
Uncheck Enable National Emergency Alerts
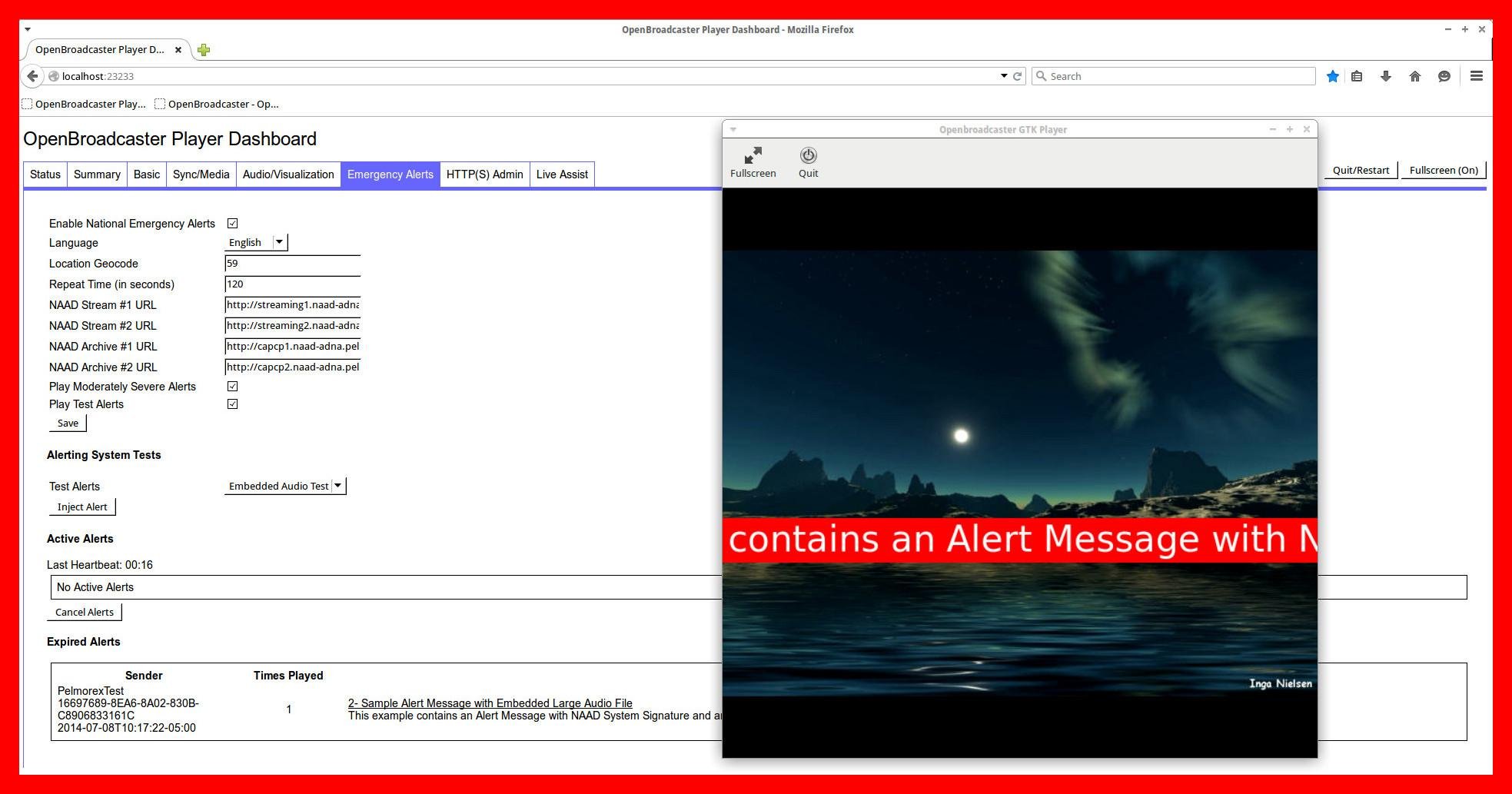tap(232, 223)
